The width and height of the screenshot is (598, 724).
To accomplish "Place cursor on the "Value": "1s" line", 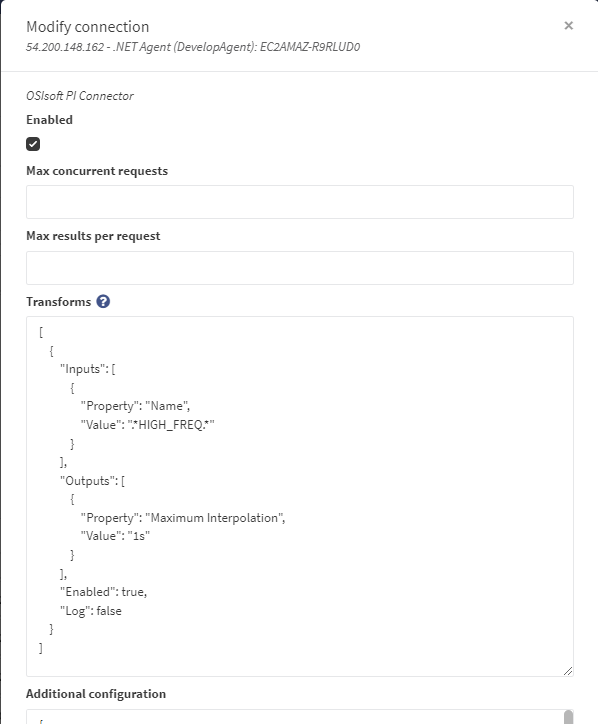I will (x=115, y=536).
